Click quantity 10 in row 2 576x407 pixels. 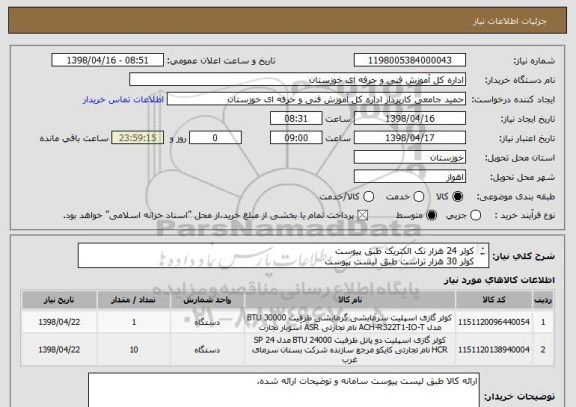click(134, 350)
